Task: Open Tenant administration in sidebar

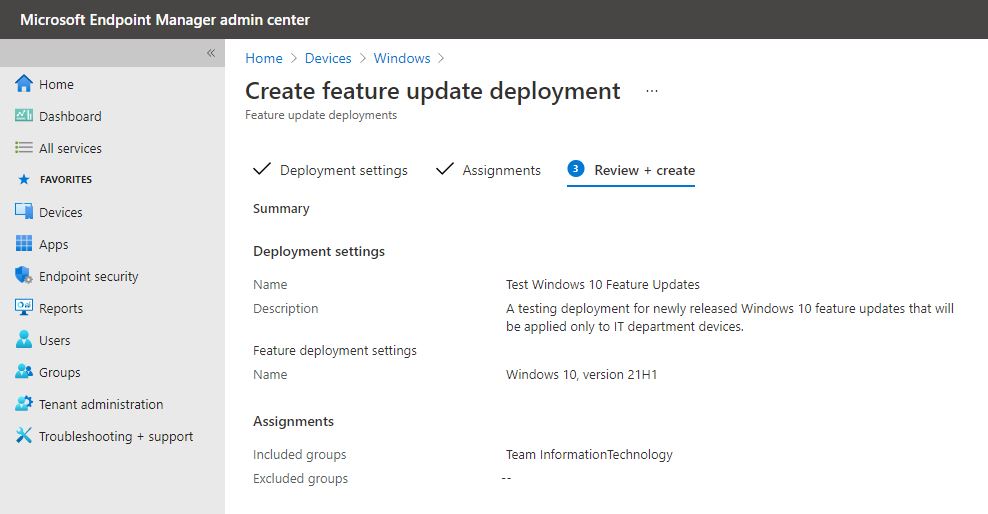Action: 101,404
